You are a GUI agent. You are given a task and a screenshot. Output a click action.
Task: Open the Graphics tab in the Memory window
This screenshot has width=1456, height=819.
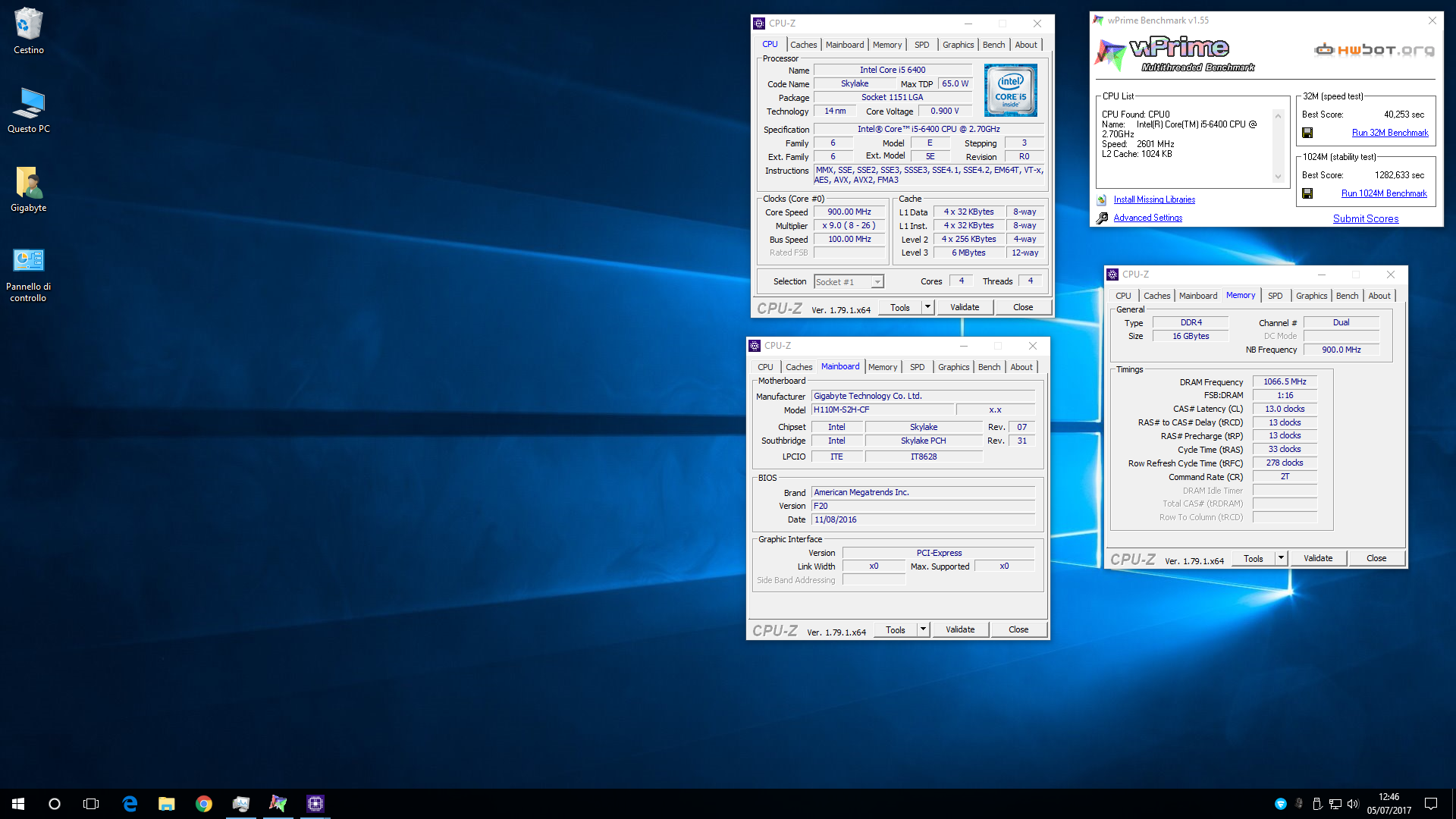pyautogui.click(x=1311, y=296)
